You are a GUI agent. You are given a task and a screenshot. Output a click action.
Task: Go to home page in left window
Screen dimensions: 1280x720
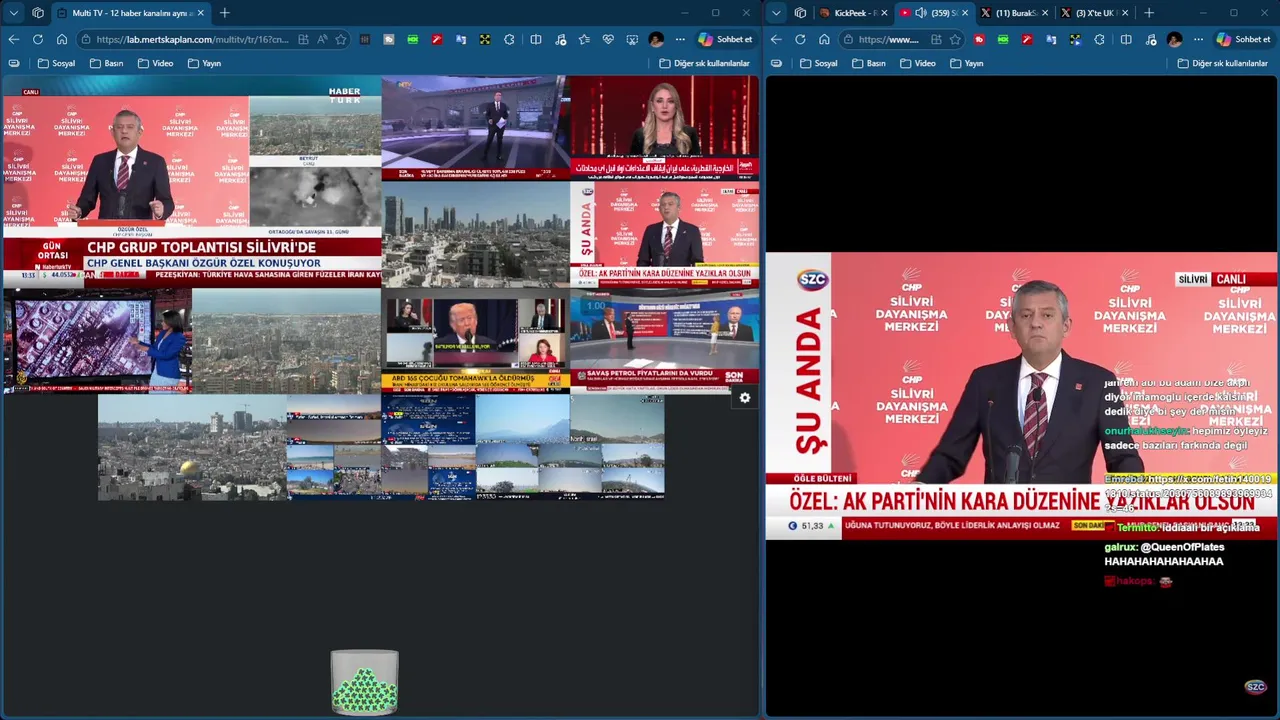tap(62, 39)
